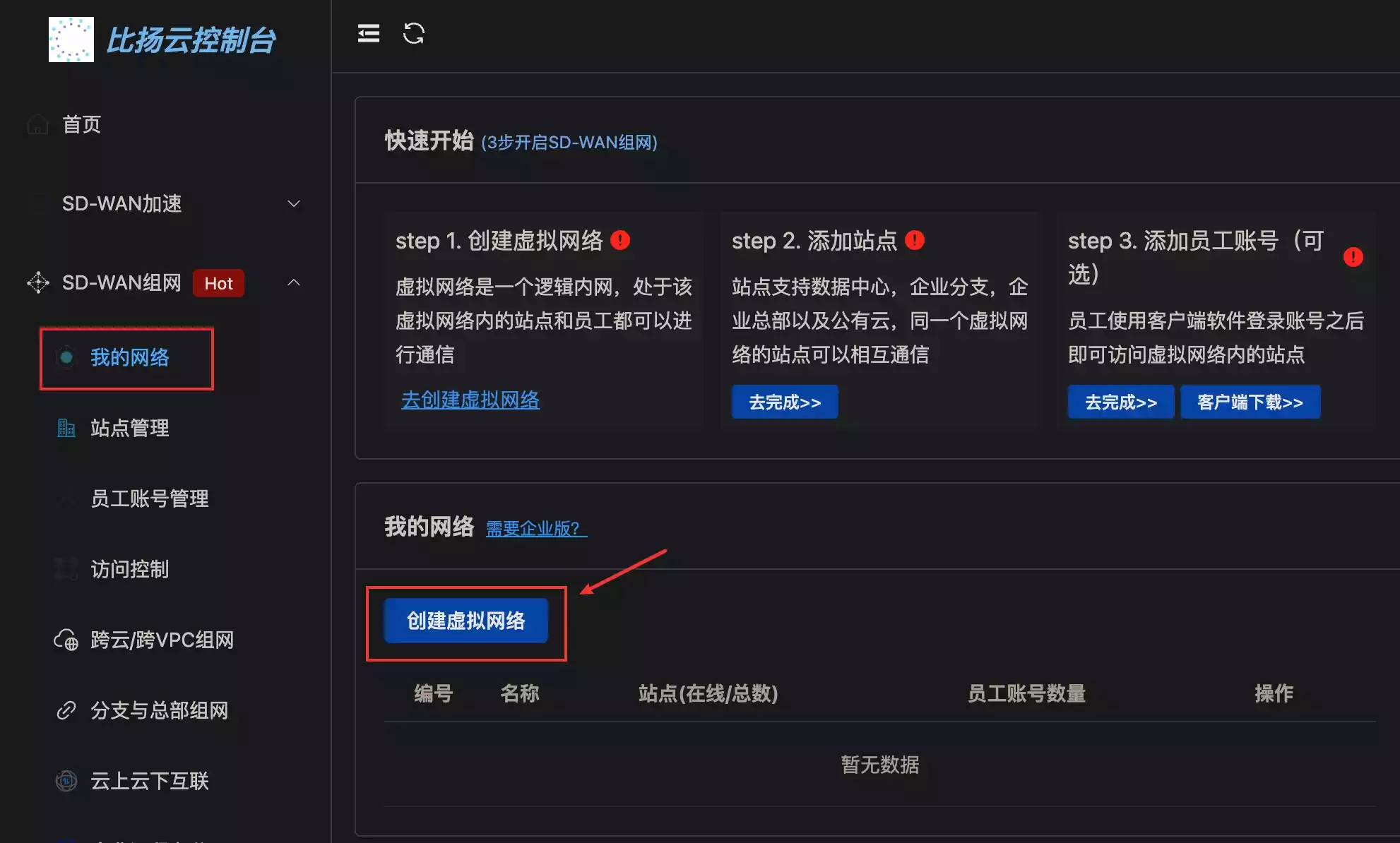Click the sidebar collapse hamburger icon

pos(368,33)
